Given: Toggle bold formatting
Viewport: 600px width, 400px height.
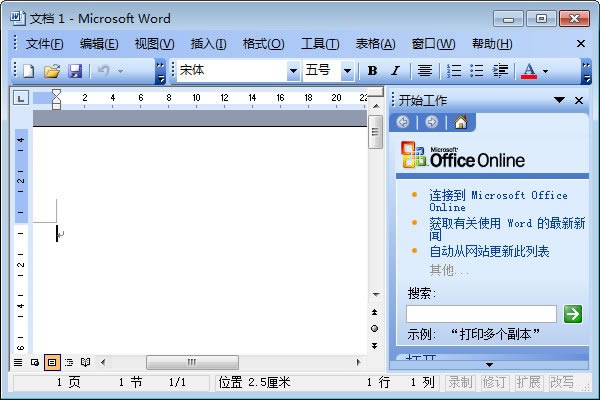Looking at the screenshot, I should pos(372,71).
